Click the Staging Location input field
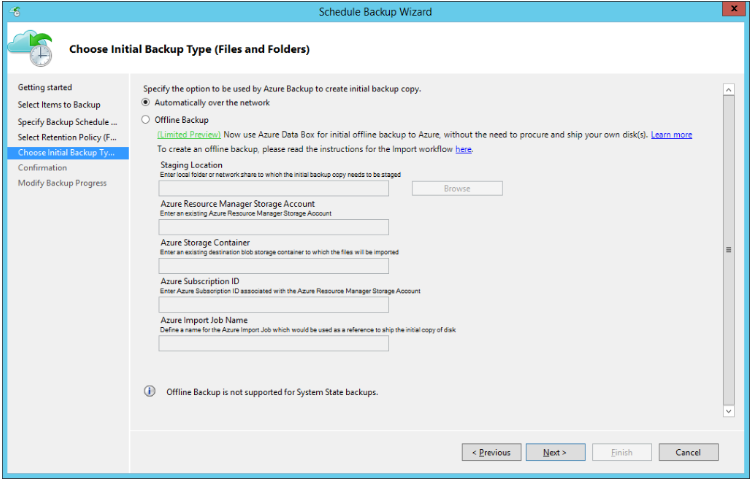This screenshot has height=482, width=751. click(x=273, y=188)
